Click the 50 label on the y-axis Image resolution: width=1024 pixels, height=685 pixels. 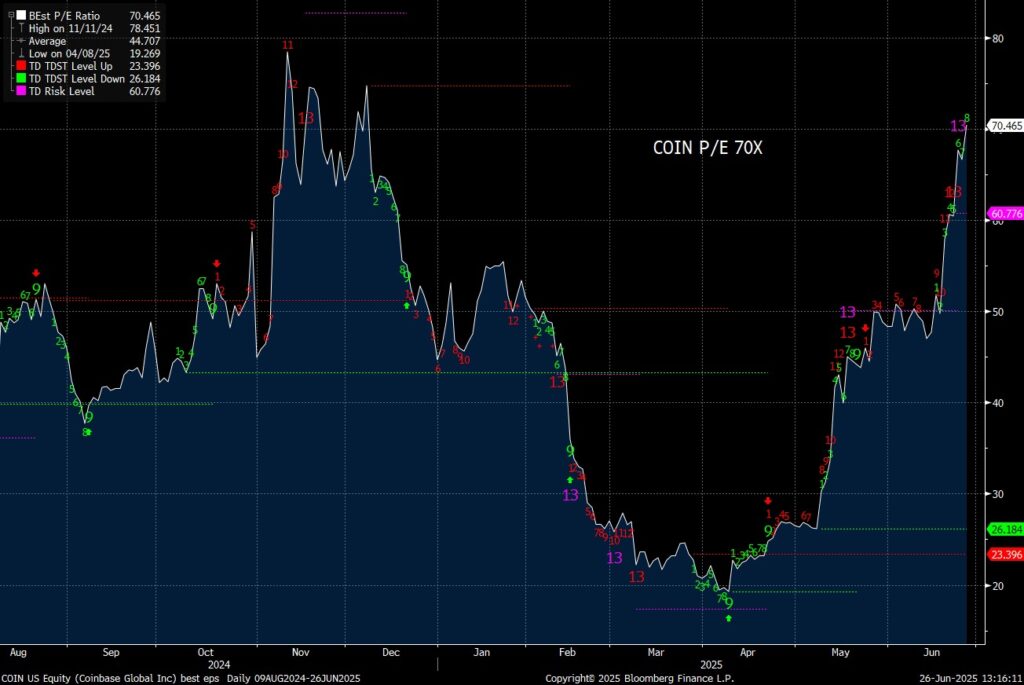point(997,311)
